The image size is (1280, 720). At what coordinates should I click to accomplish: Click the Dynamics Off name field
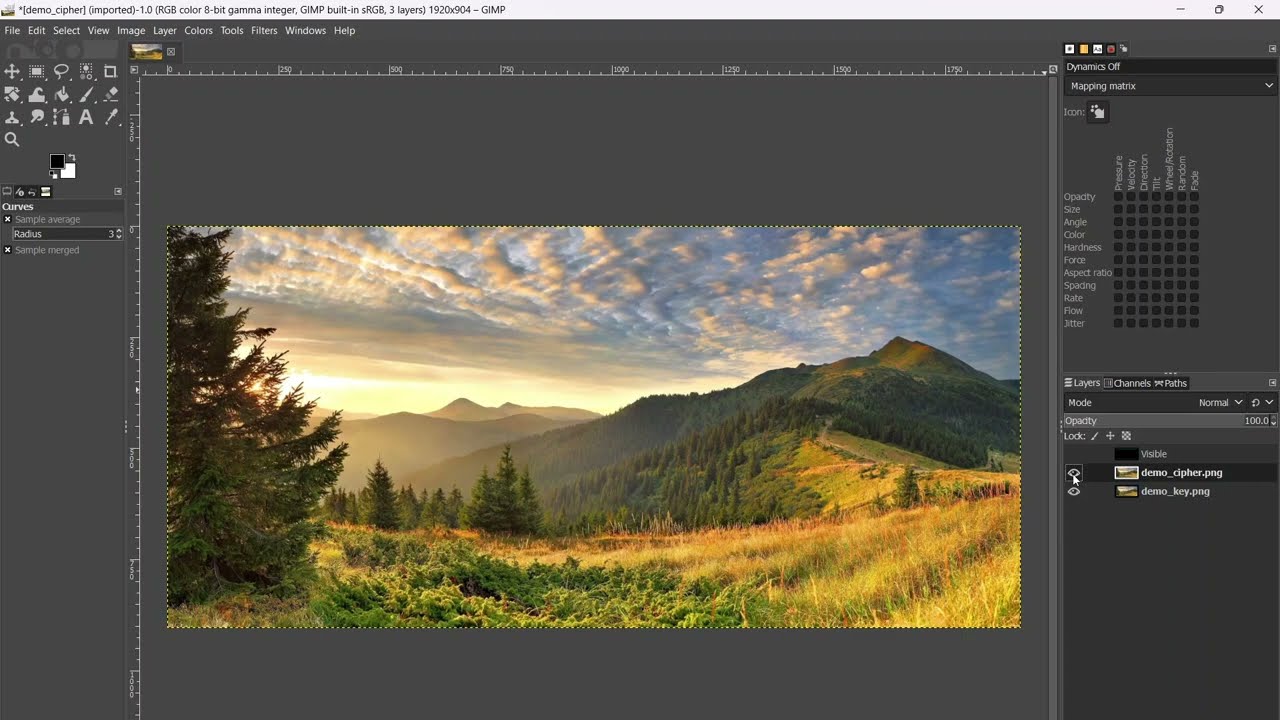1170,67
